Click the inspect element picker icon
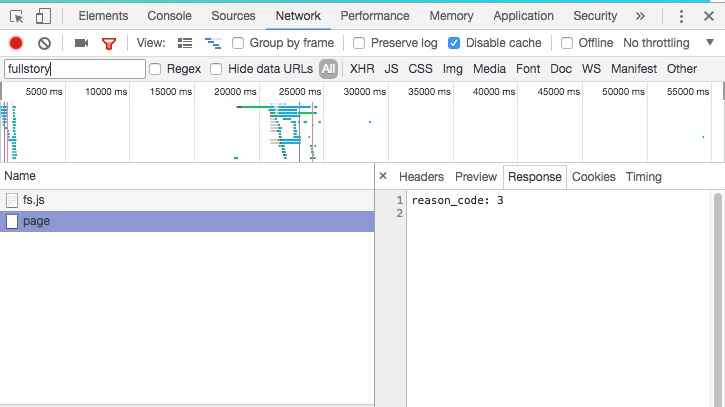The width and height of the screenshot is (725, 407). click(x=17, y=16)
